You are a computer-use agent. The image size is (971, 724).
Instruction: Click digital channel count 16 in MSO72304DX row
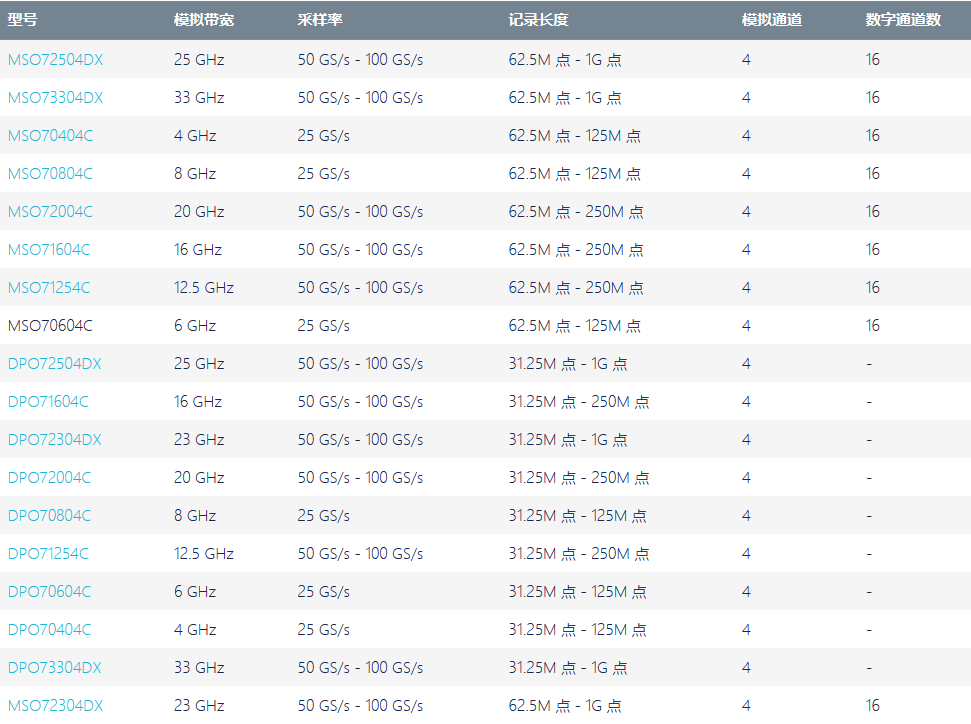coord(873,705)
